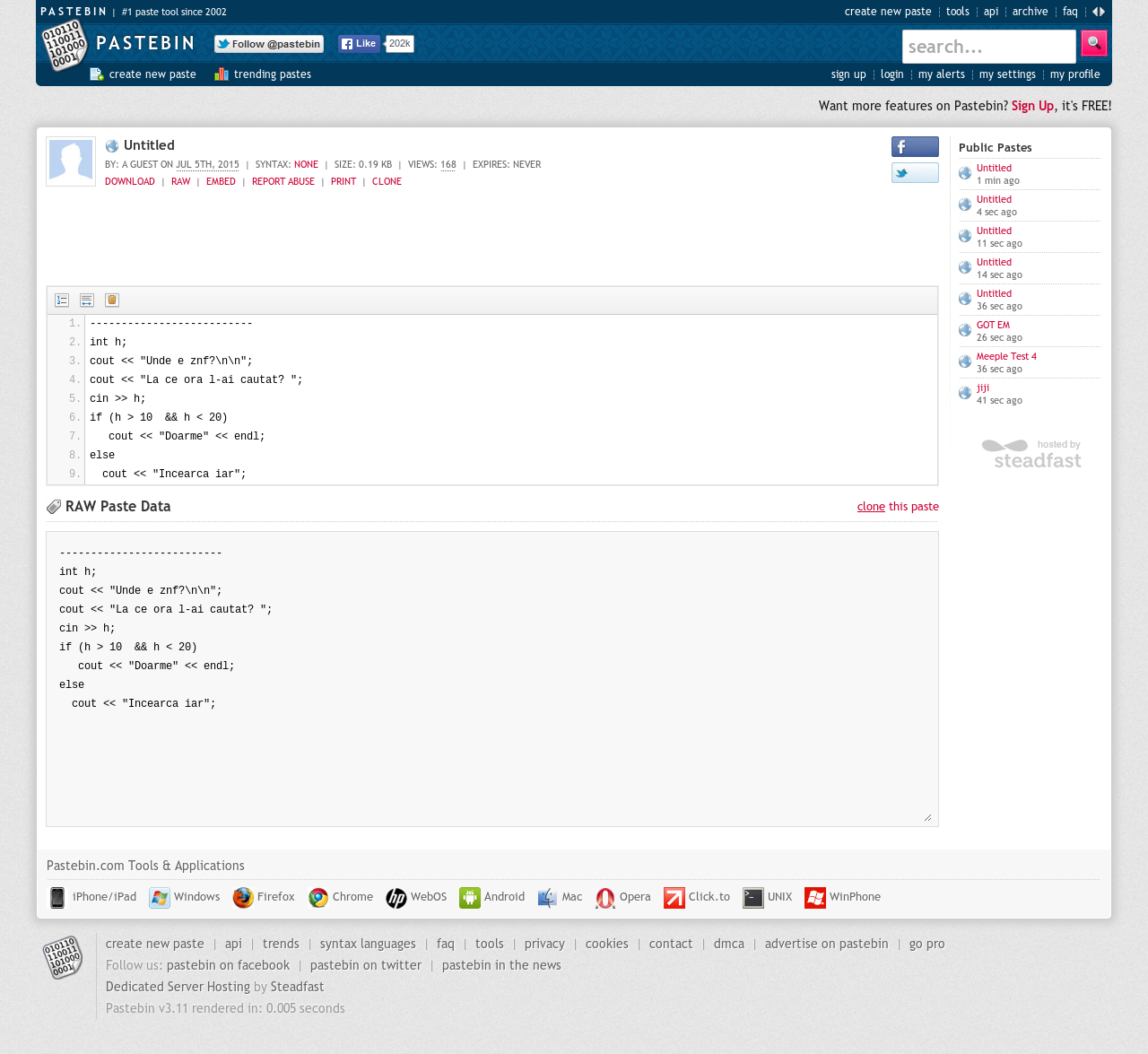Image resolution: width=1148 pixels, height=1054 pixels.
Task: Open the jjji public paste
Action: coord(983,388)
